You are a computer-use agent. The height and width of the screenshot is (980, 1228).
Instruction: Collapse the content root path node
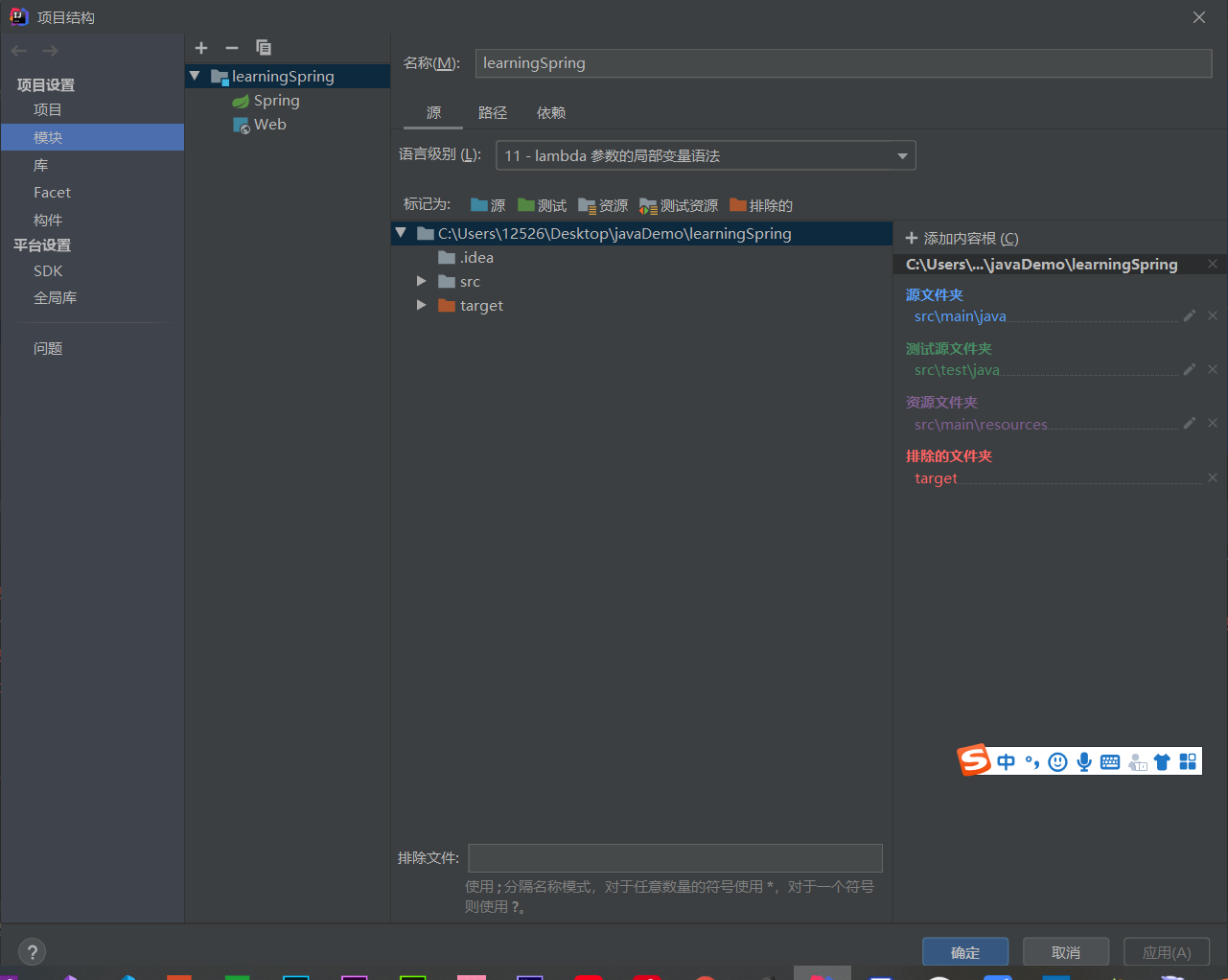point(401,233)
